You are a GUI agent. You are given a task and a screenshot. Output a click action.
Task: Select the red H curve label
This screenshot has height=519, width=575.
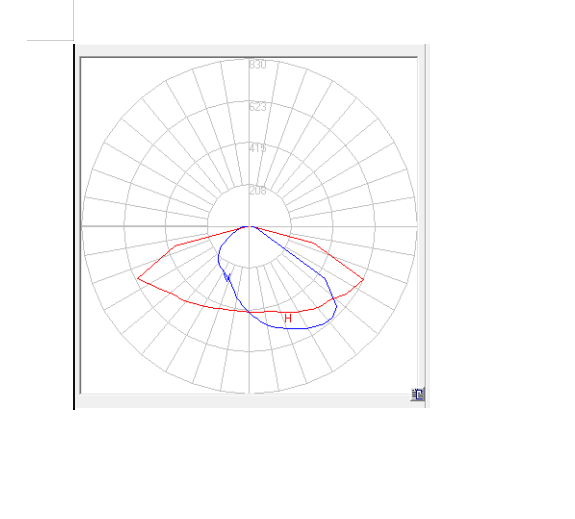[x=288, y=318]
